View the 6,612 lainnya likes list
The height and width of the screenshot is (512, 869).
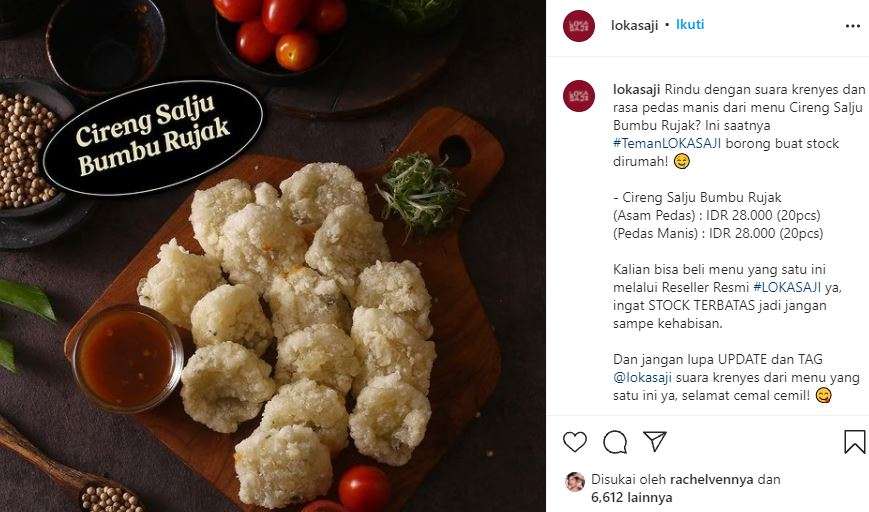pyautogui.click(x=631, y=497)
